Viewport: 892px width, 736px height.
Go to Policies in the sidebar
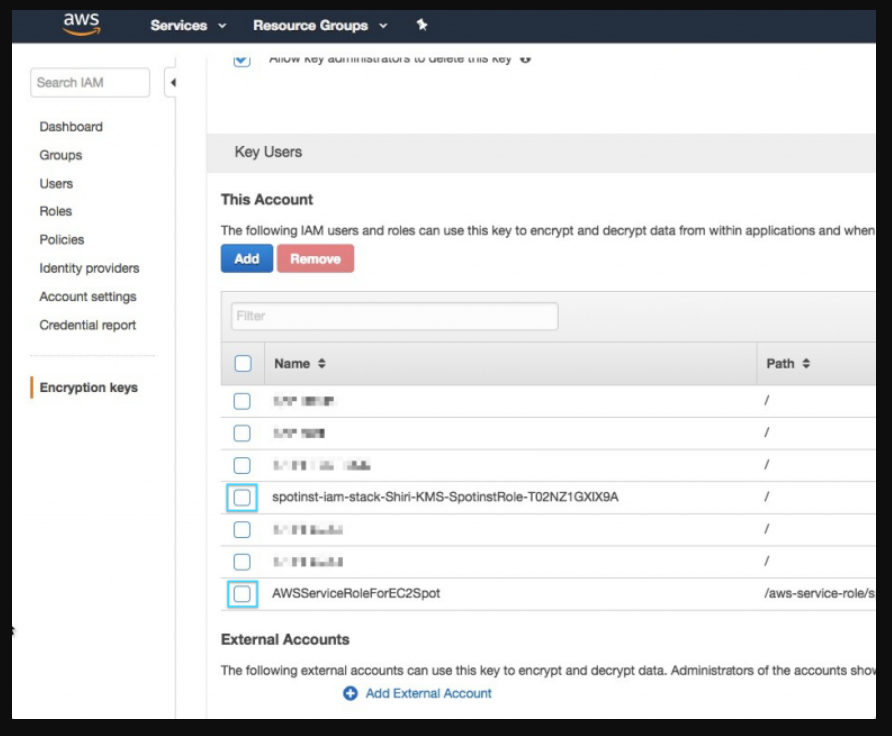(x=62, y=240)
